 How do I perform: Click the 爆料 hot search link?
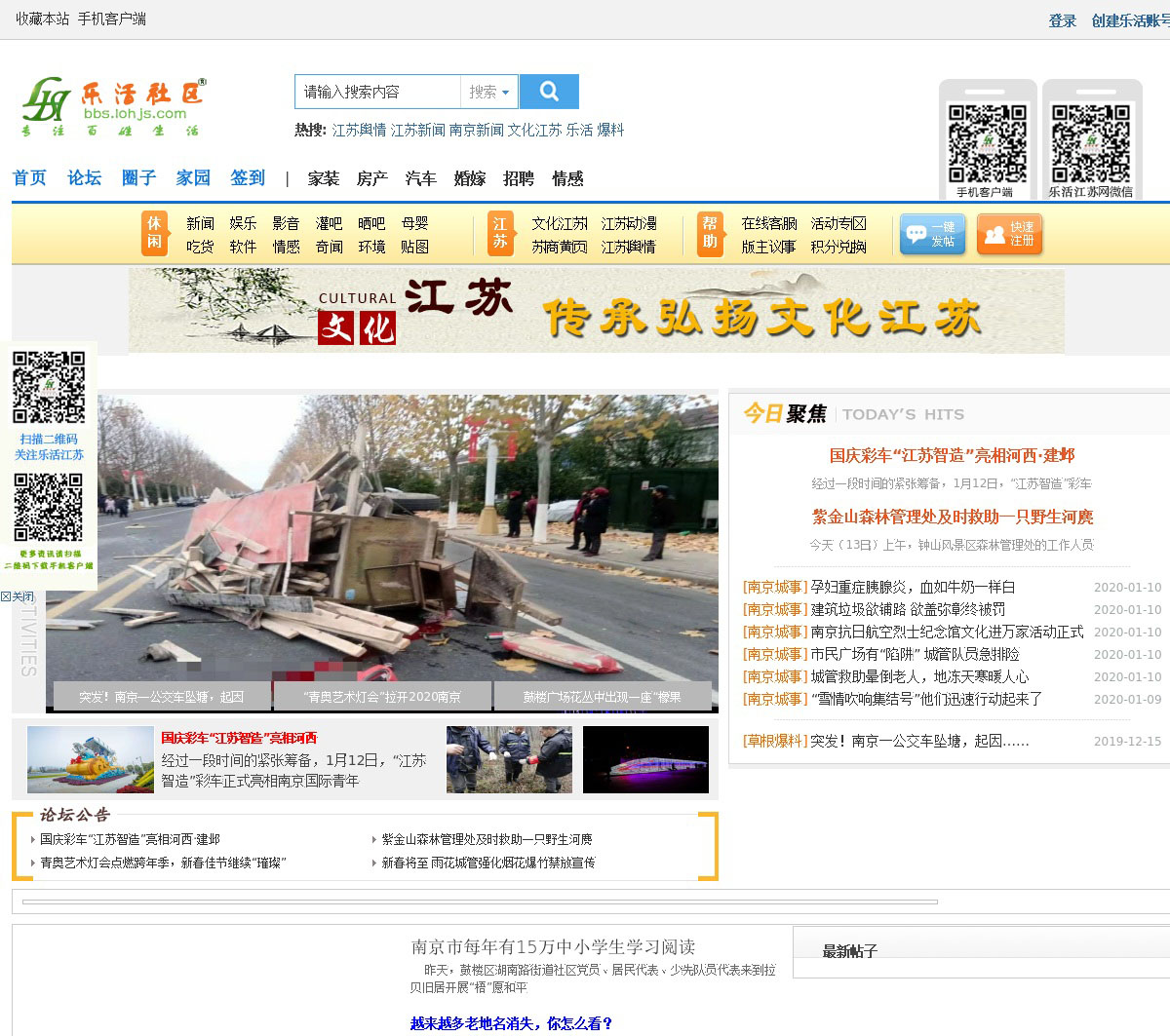click(x=610, y=130)
